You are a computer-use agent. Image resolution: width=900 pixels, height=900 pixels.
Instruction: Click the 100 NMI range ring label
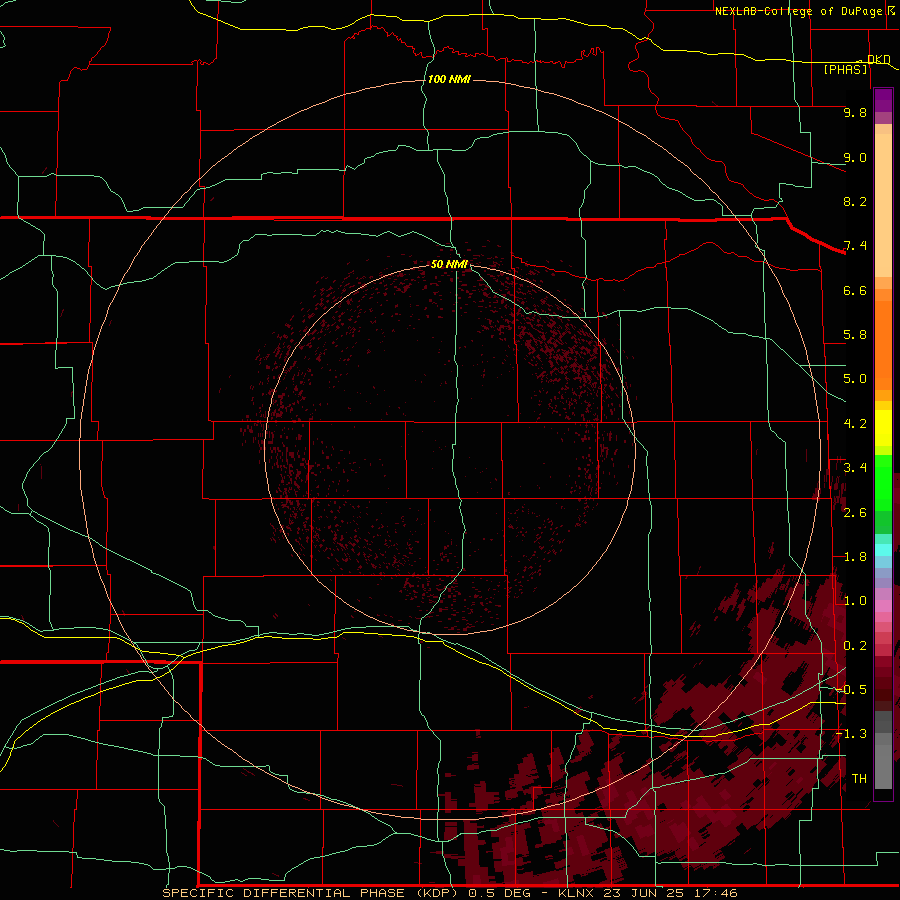tap(449, 79)
